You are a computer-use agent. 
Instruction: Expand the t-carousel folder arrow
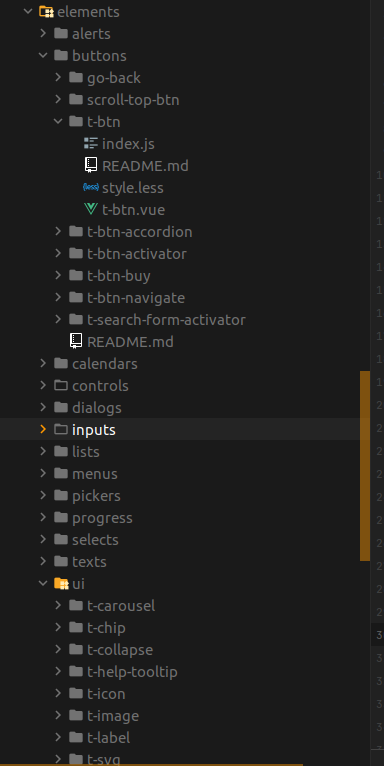58,605
